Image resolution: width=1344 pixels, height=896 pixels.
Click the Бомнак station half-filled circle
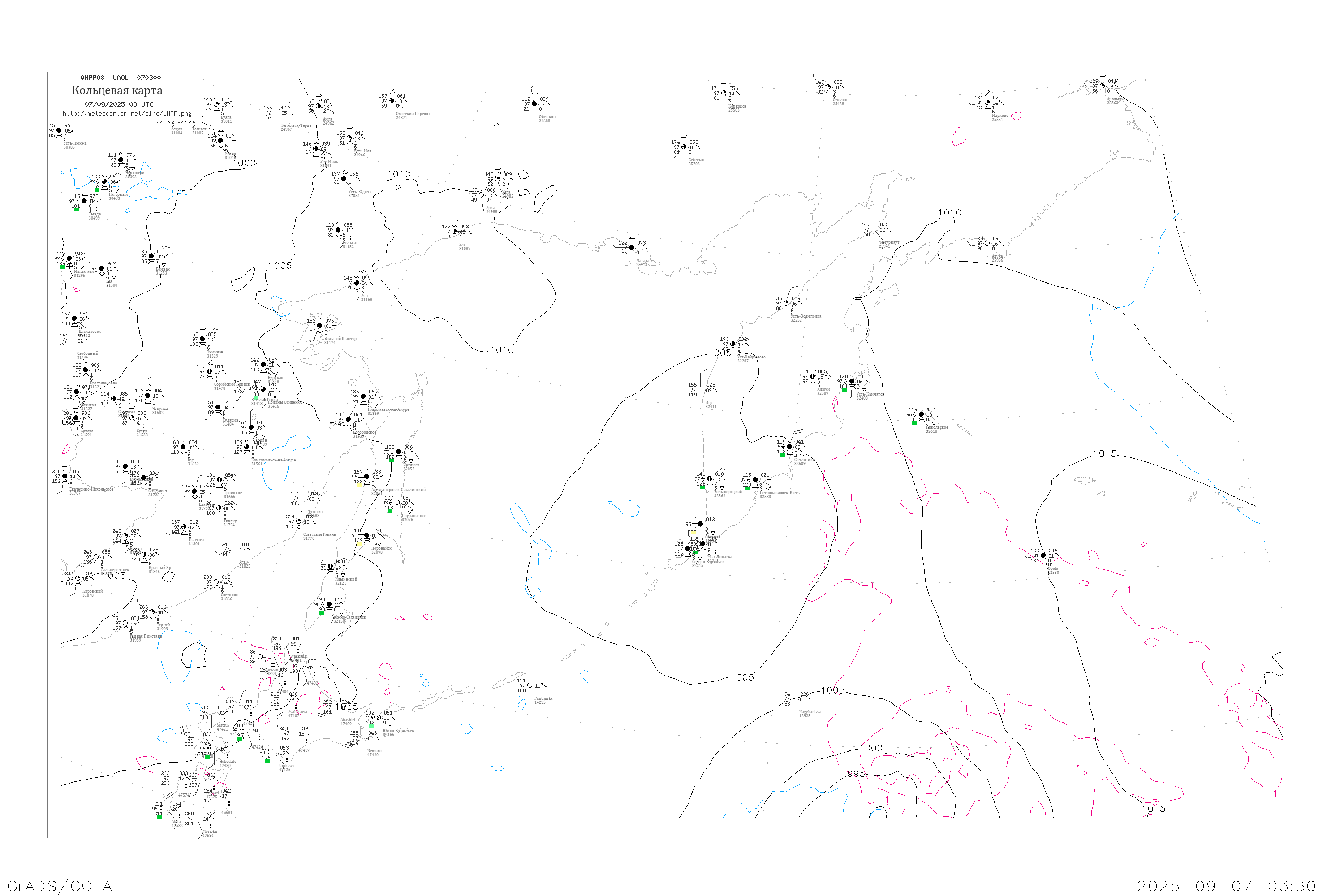(151, 257)
